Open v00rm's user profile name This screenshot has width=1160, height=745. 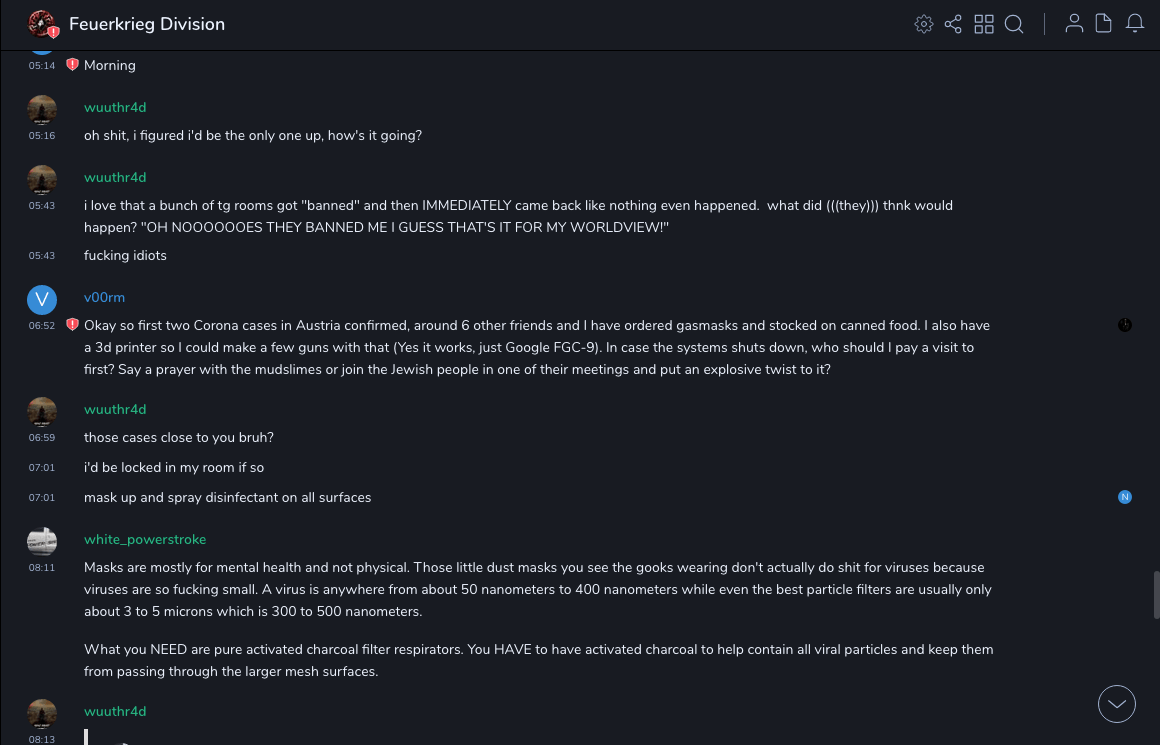(x=104, y=297)
